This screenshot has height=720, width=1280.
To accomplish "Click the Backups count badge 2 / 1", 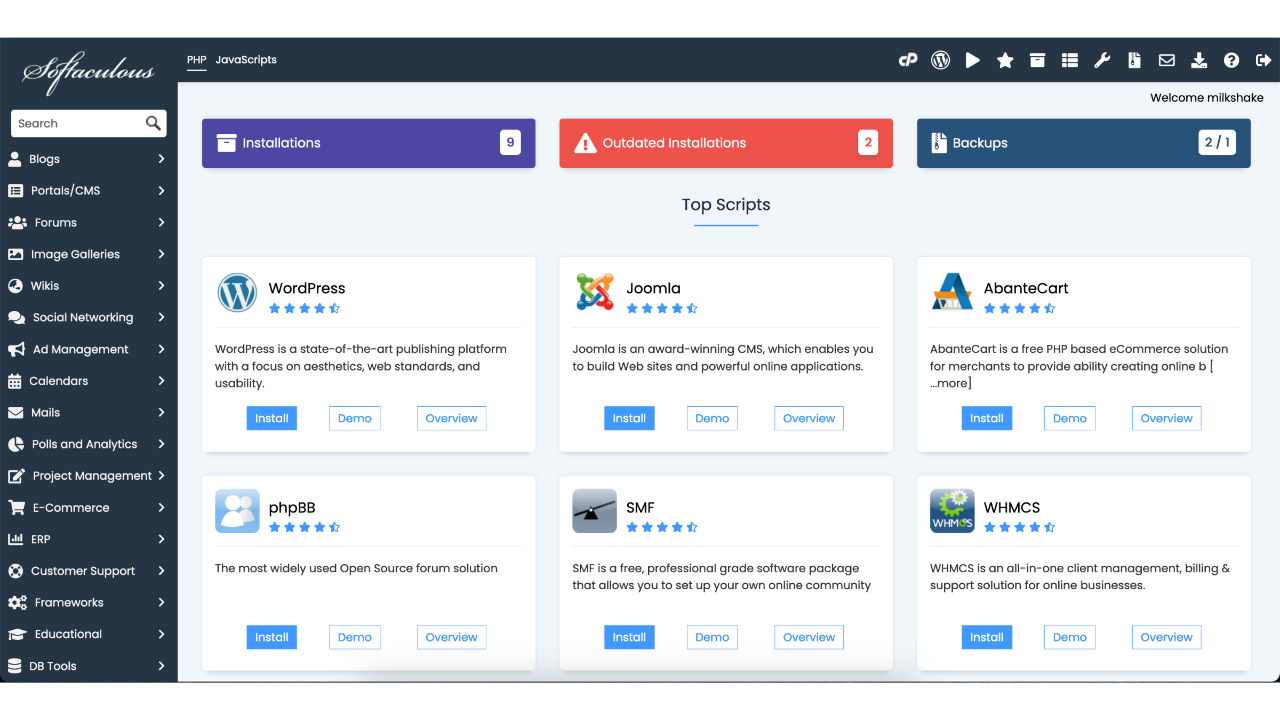I will (x=1217, y=143).
